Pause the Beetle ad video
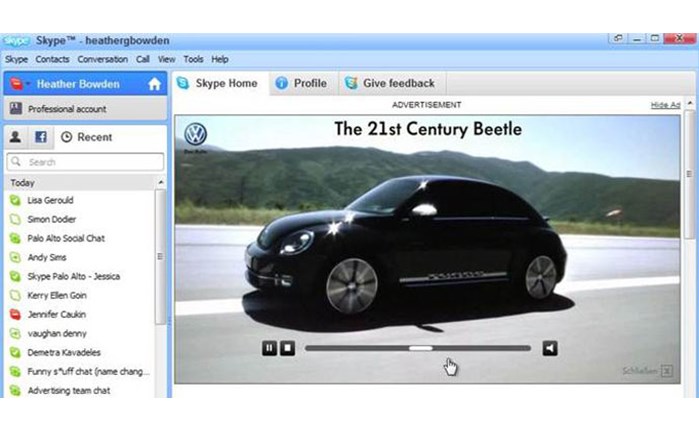This screenshot has width=699, height=430. point(269,348)
